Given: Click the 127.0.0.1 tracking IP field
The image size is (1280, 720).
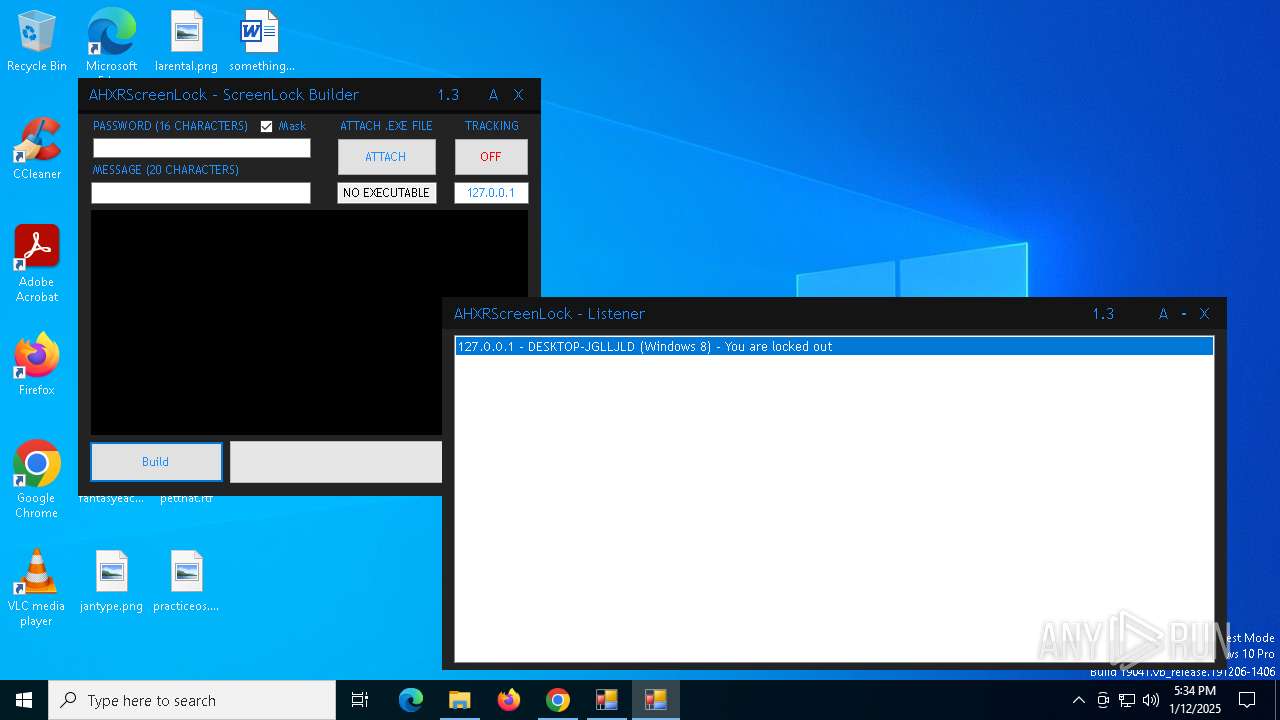Looking at the screenshot, I should coord(491,193).
